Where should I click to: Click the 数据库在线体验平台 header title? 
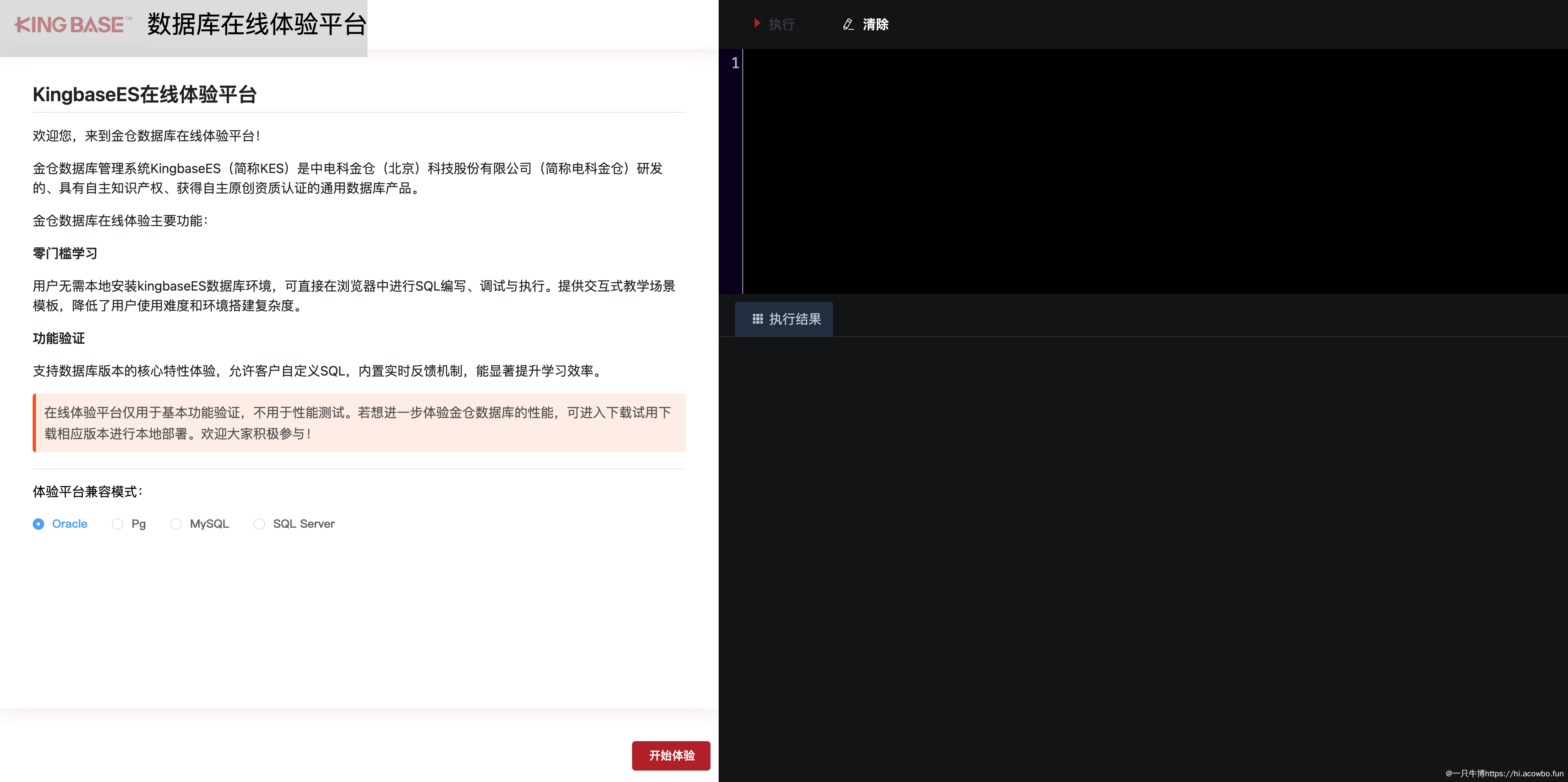pyautogui.click(x=257, y=24)
